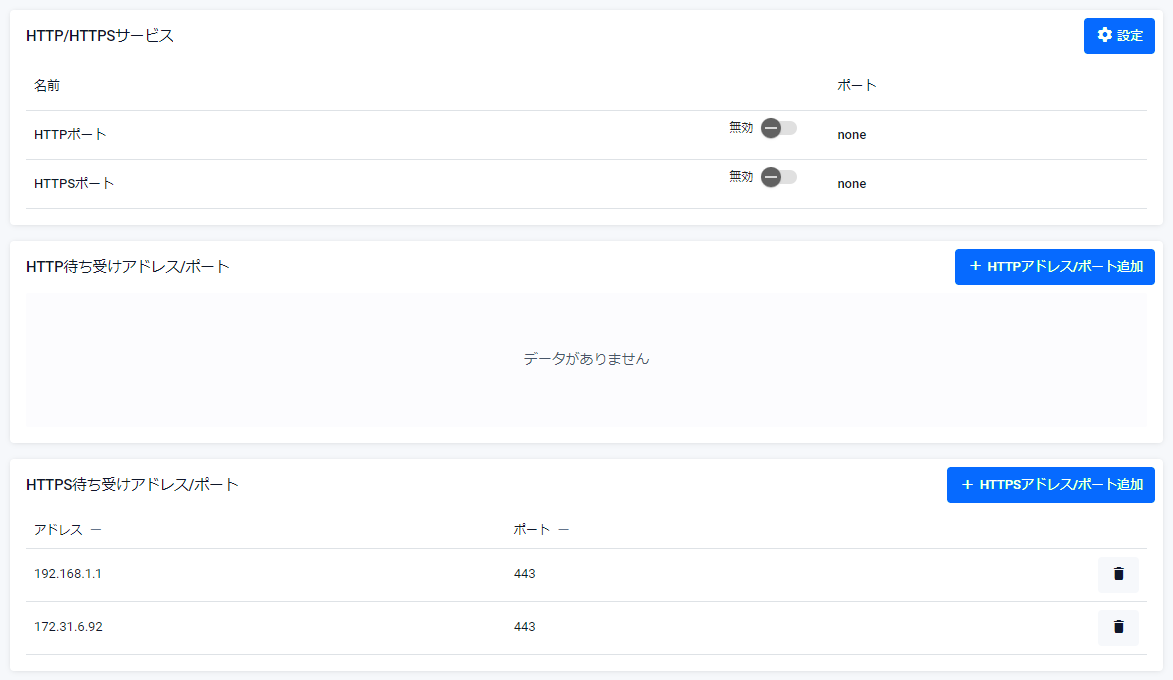Sort by アドレス column dash icon
The image size is (1173, 680).
(95, 530)
